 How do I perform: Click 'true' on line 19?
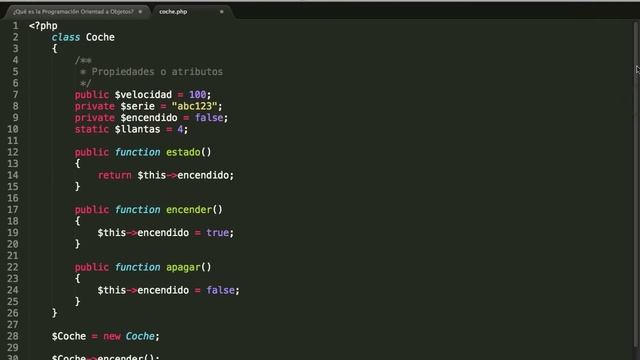pos(218,233)
